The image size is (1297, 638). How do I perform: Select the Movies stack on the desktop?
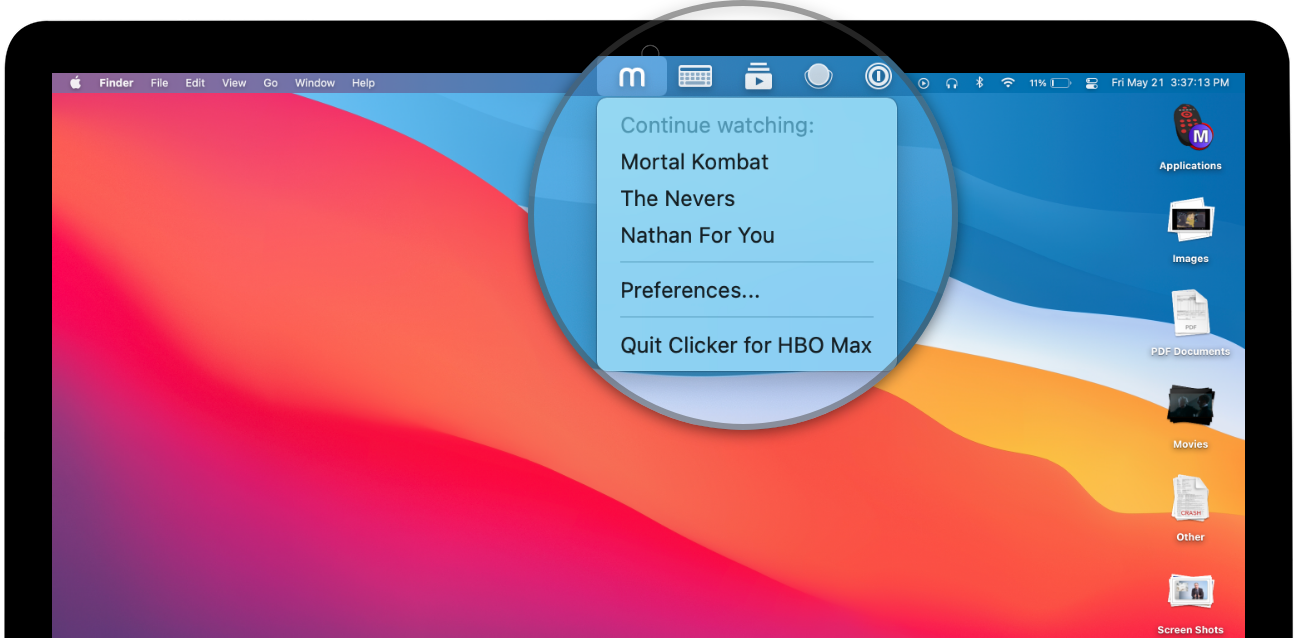click(x=1190, y=417)
